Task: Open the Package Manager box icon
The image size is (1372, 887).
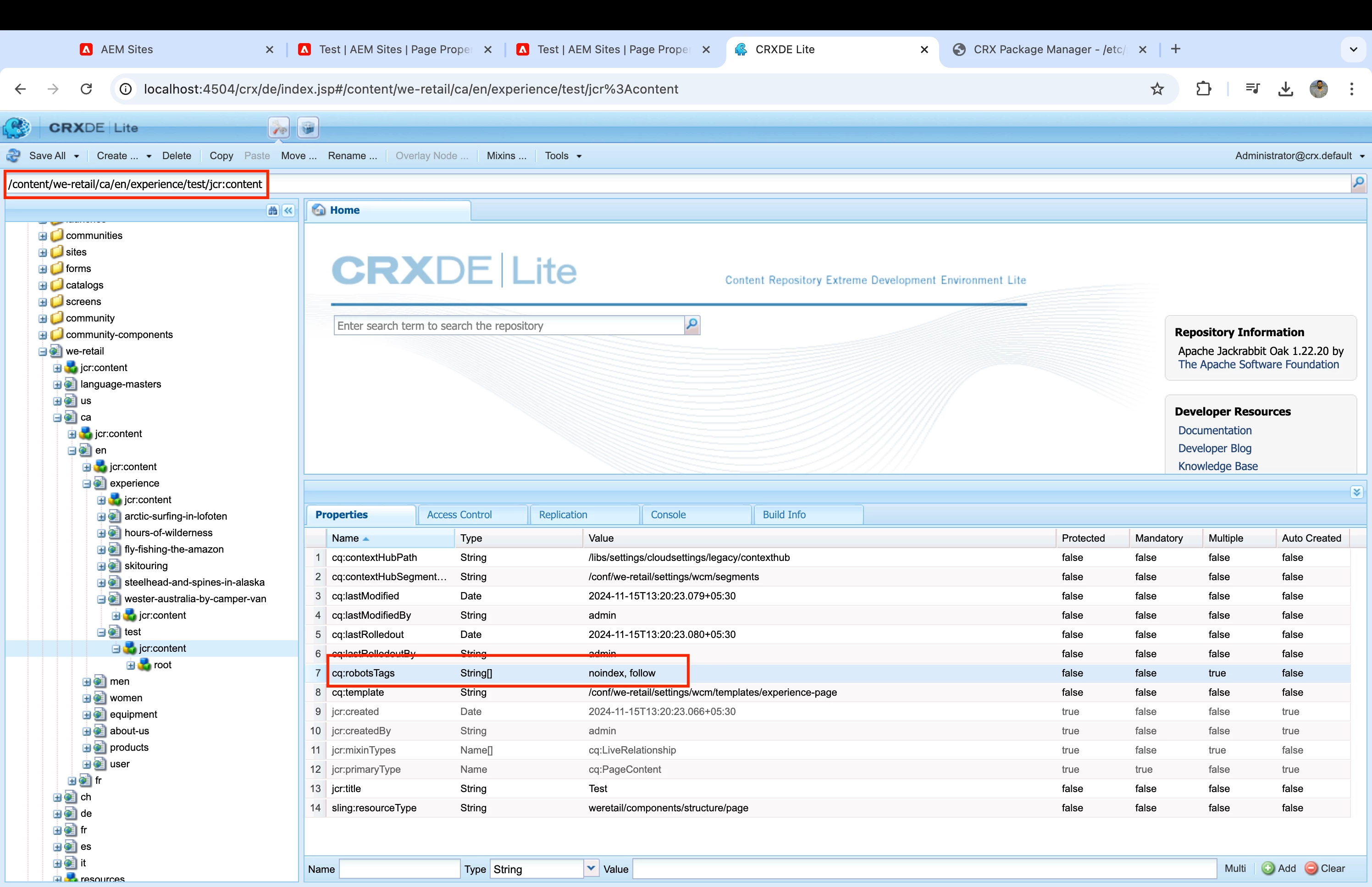Action: [x=308, y=128]
